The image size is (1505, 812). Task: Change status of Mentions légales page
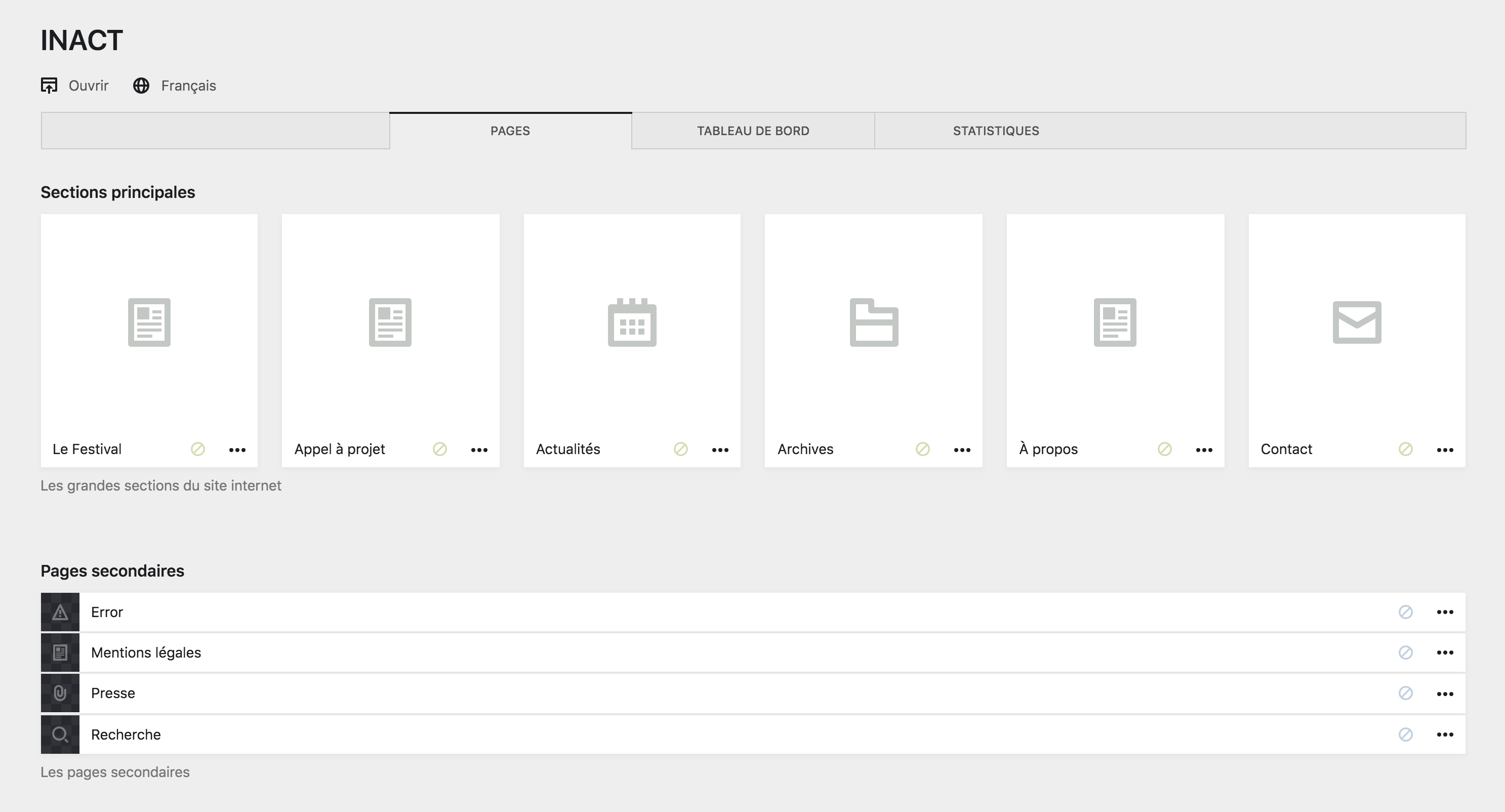(1405, 653)
